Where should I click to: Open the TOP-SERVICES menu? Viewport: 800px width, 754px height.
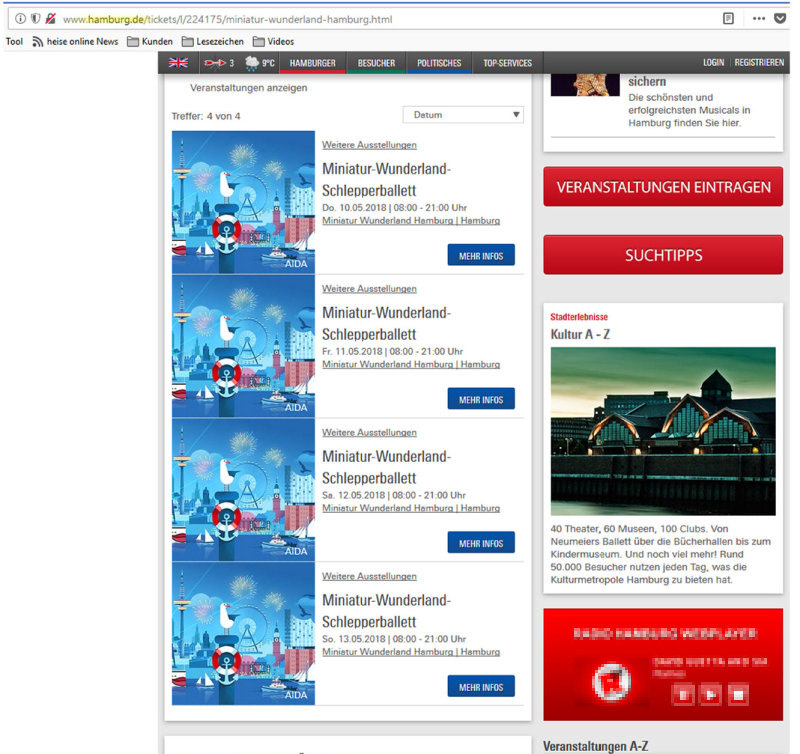pos(507,63)
